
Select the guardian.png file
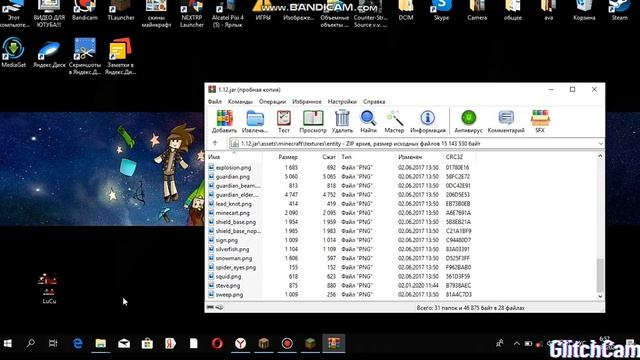[229, 176]
